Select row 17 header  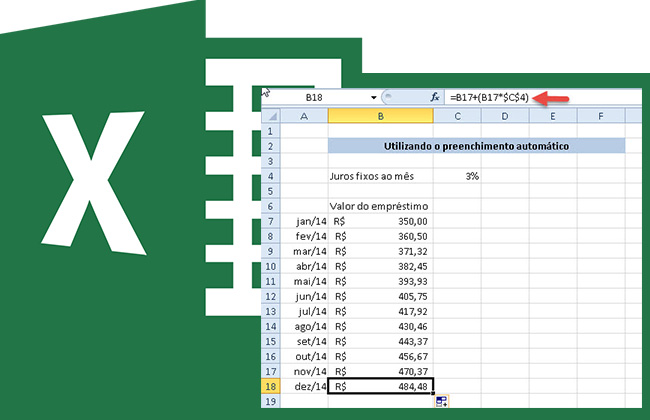pos(271,371)
